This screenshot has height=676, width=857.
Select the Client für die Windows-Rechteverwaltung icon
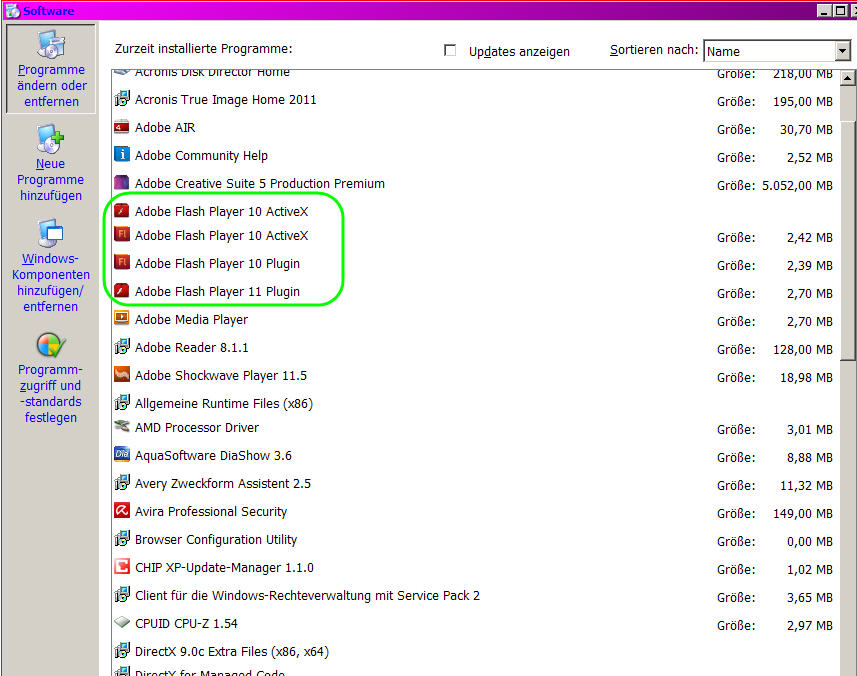[122, 595]
